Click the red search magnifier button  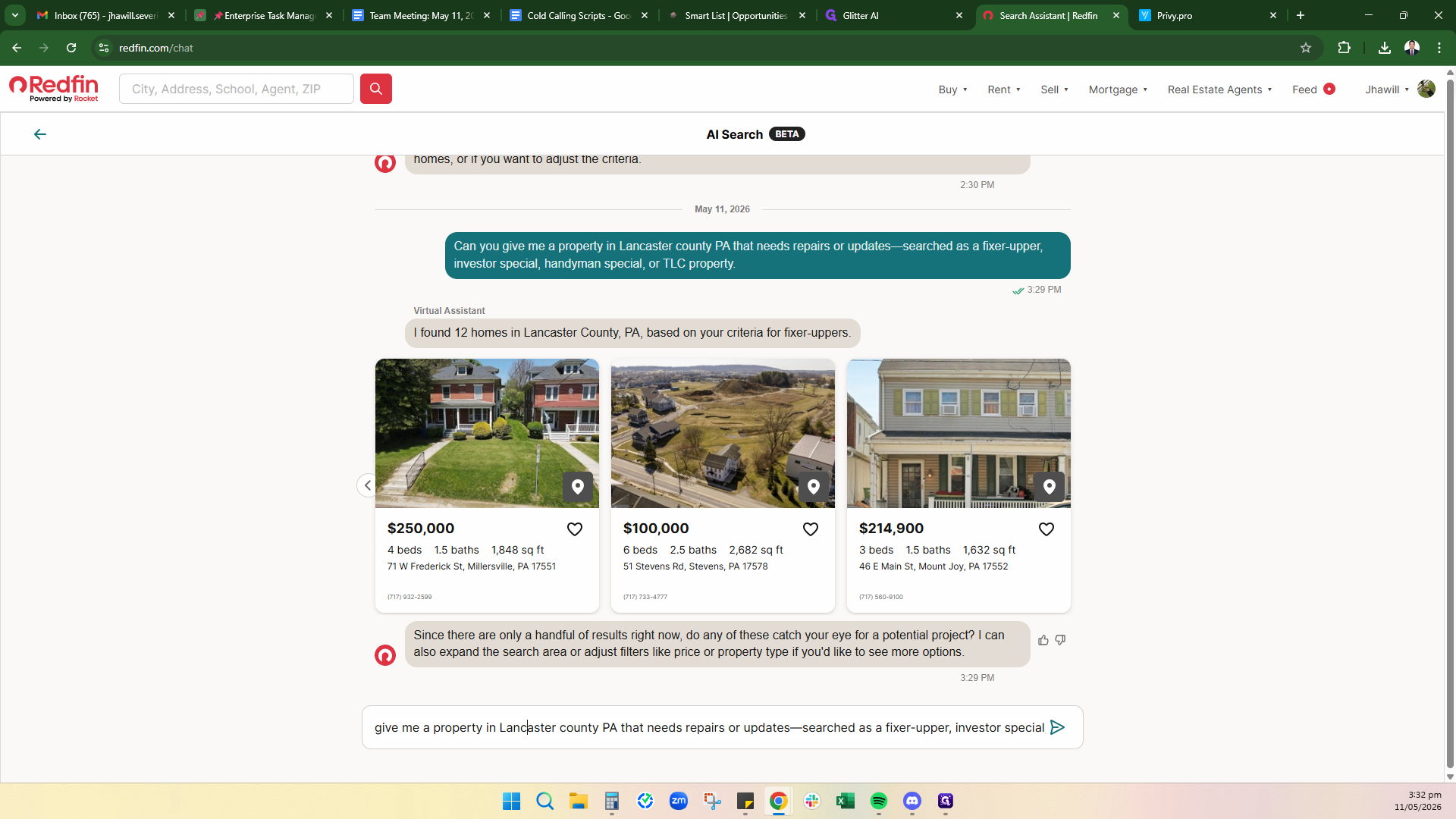(x=375, y=89)
